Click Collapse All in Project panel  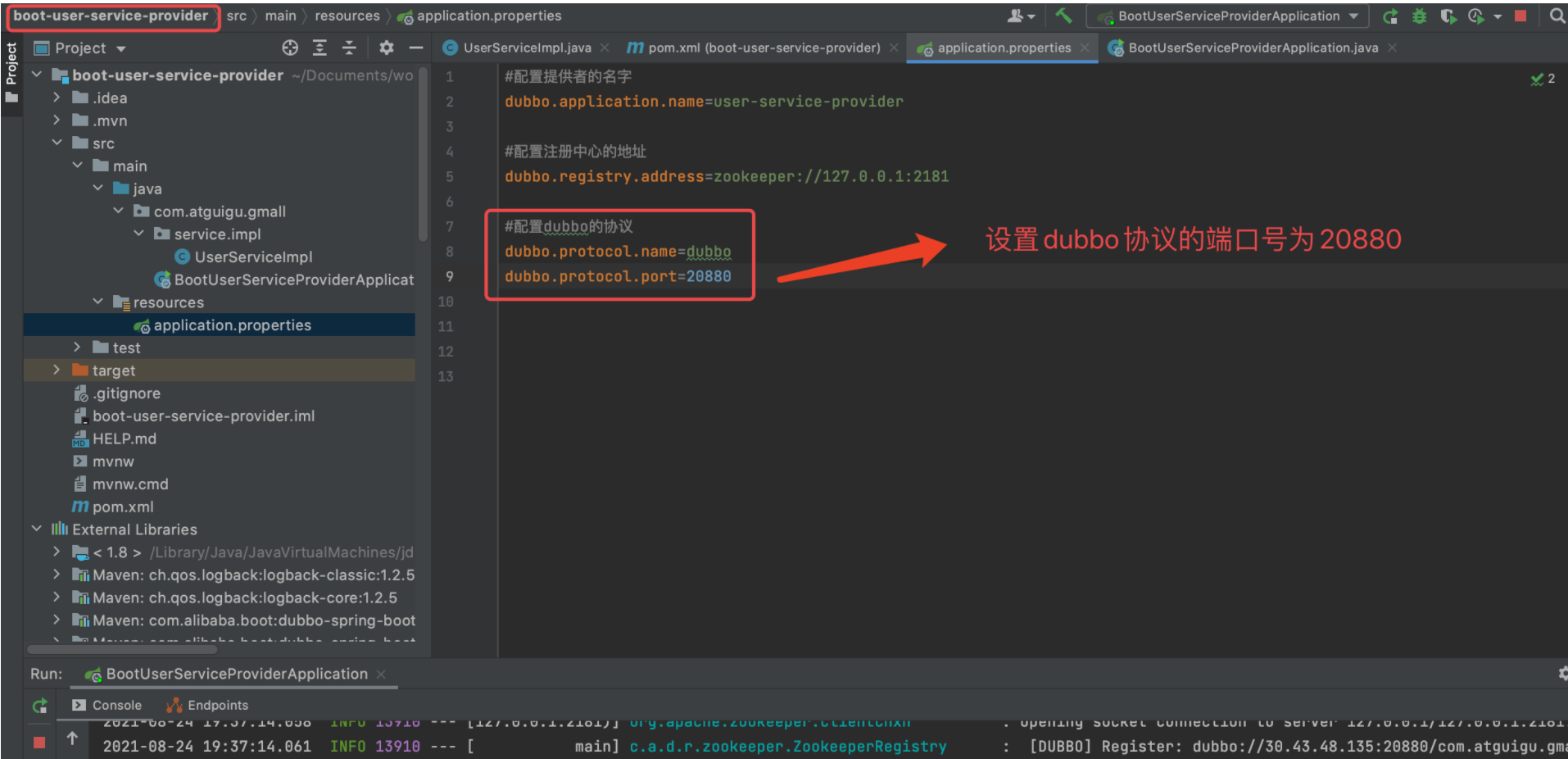click(349, 48)
